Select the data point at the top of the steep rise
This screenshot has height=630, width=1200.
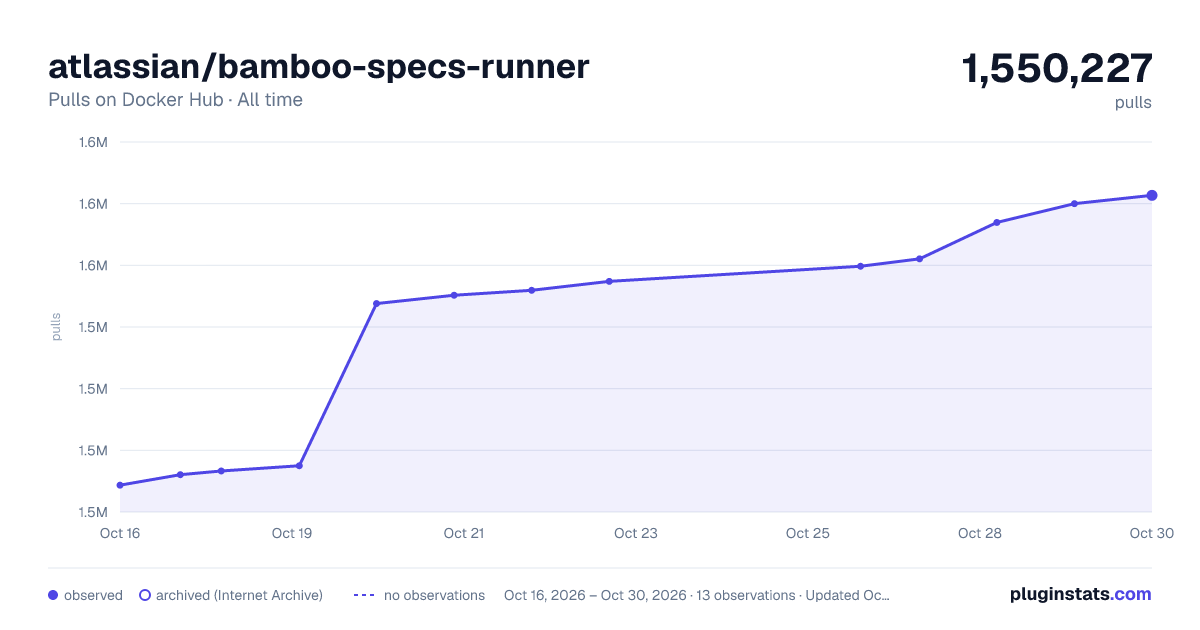pyautogui.click(x=376, y=303)
